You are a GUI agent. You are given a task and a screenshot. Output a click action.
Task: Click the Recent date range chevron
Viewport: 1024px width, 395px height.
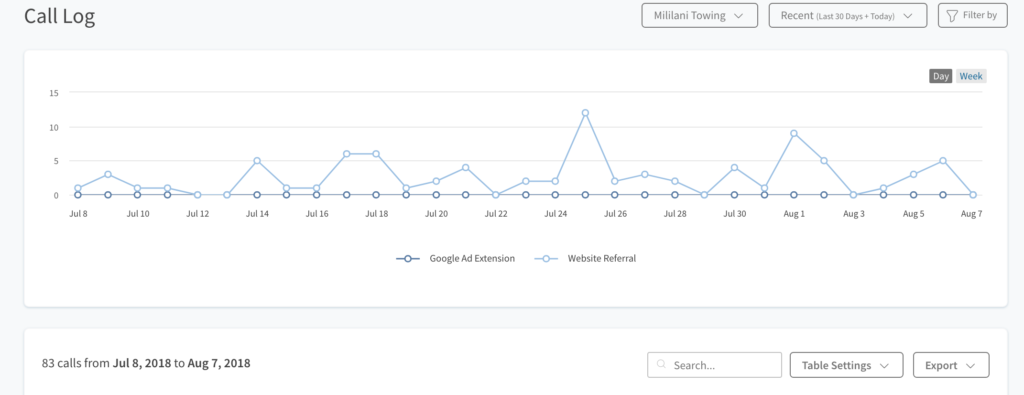(907, 16)
